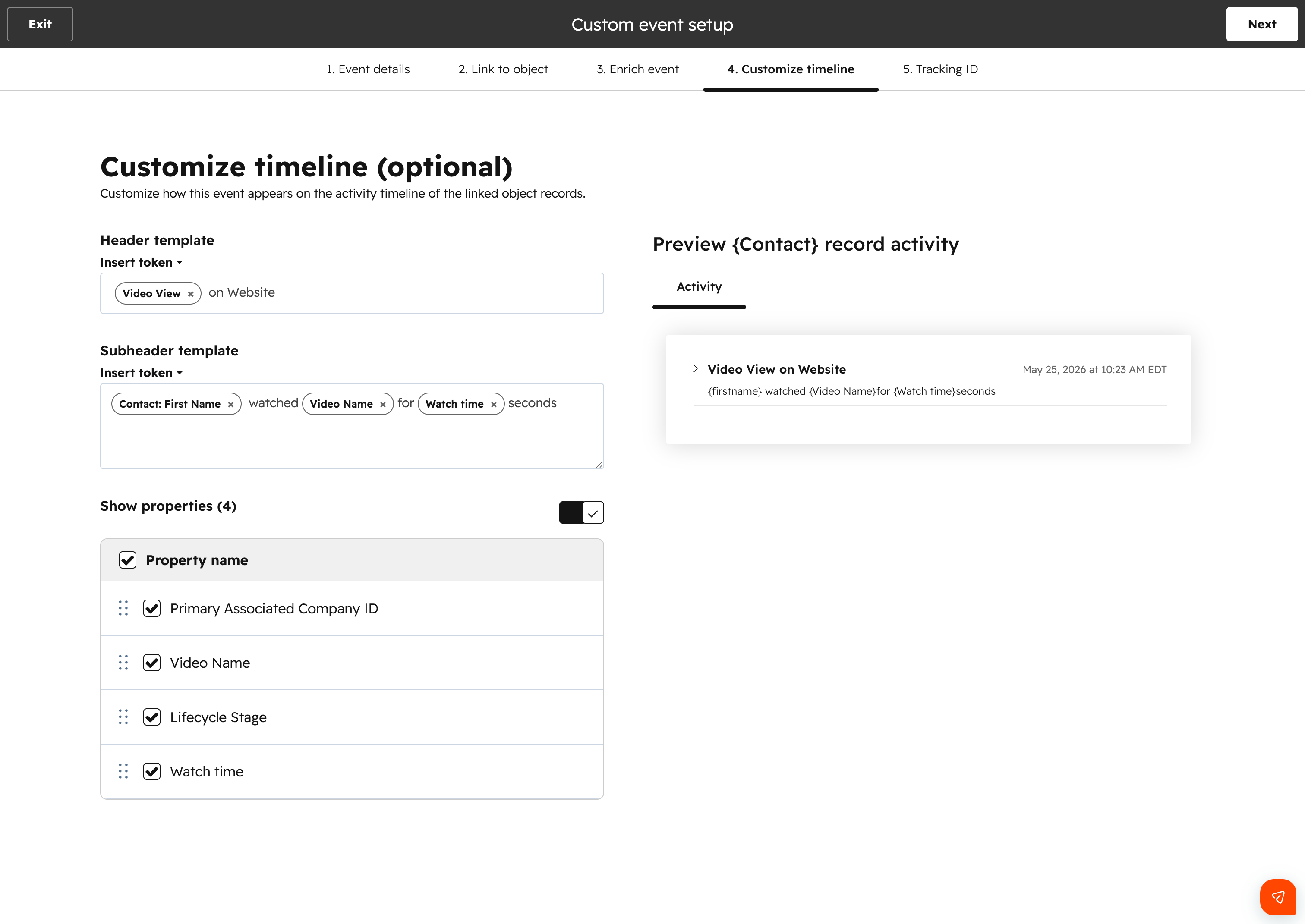Click the drag handle for Primary Associated Company ID
Screen dimensions: 1305x924
tap(123, 608)
